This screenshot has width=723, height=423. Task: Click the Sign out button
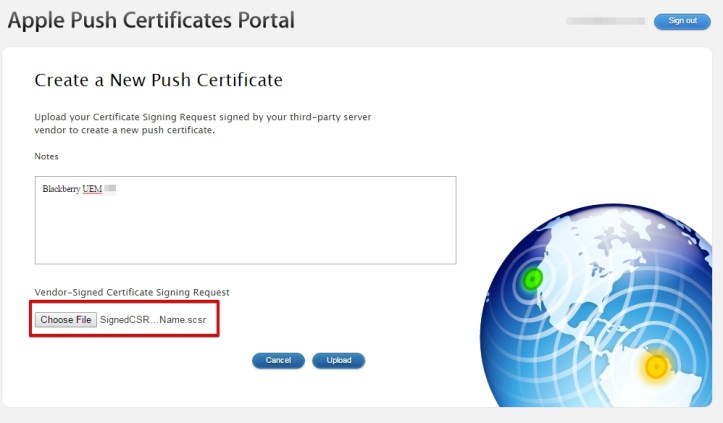click(682, 21)
